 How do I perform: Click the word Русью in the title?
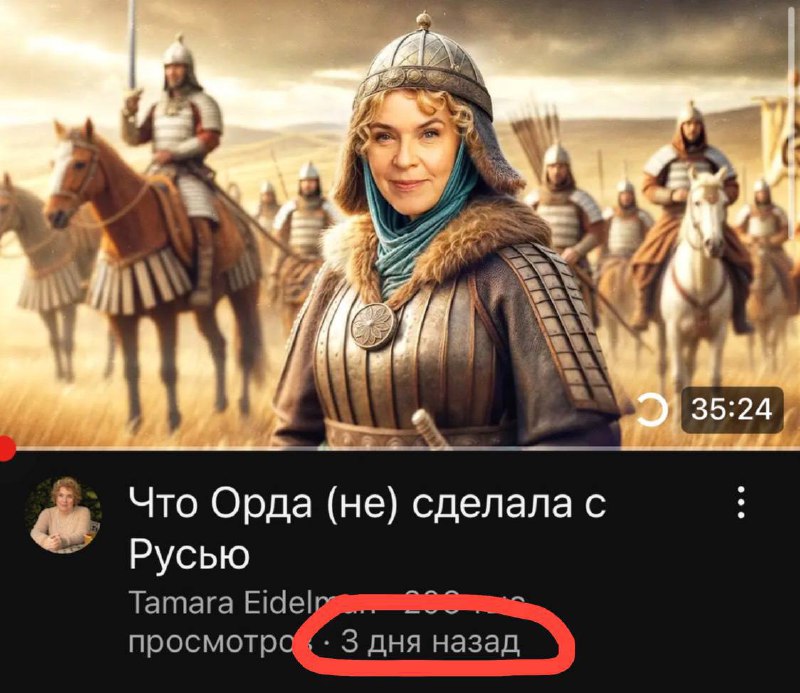tap(189, 554)
